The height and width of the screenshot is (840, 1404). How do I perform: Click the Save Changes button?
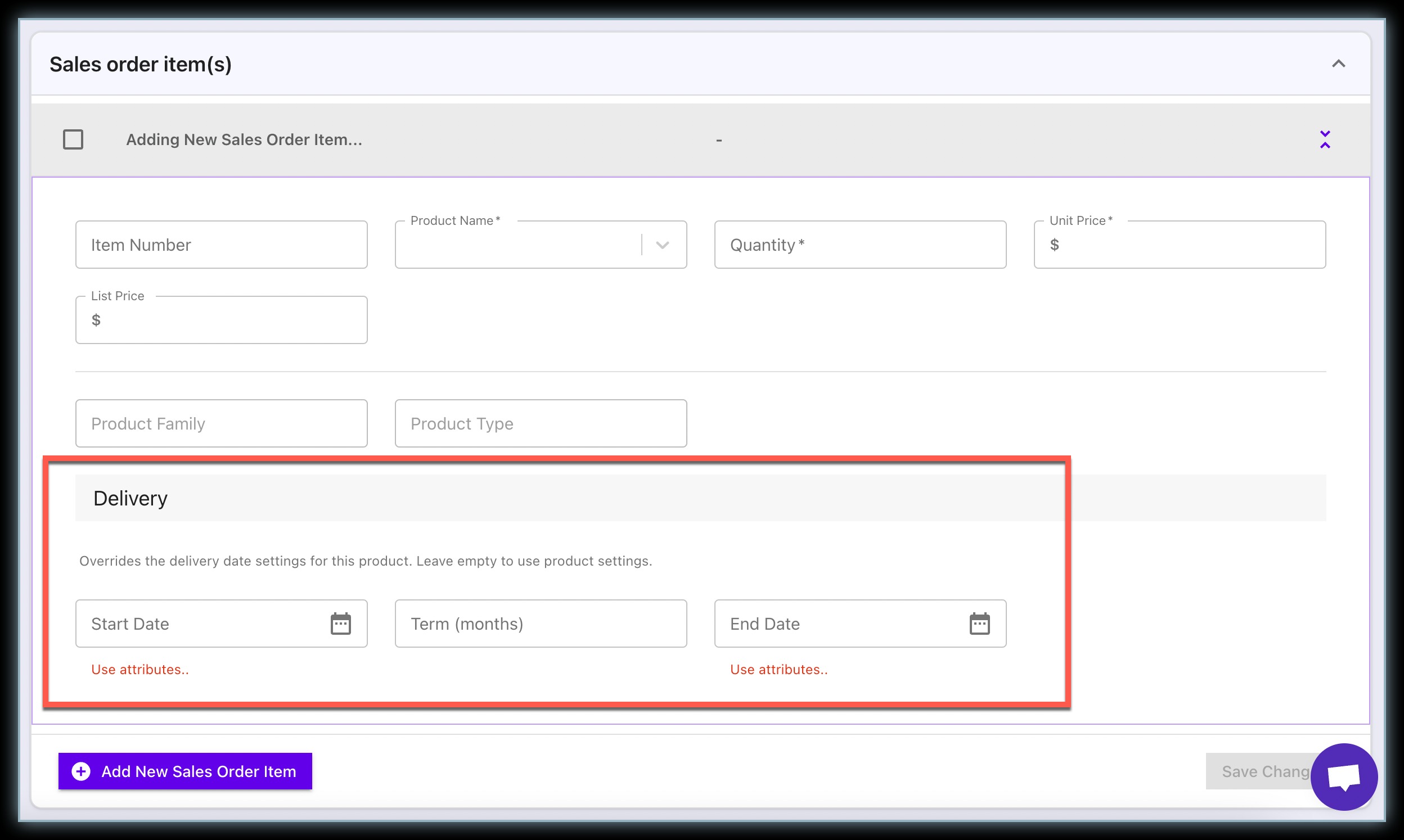1265,771
